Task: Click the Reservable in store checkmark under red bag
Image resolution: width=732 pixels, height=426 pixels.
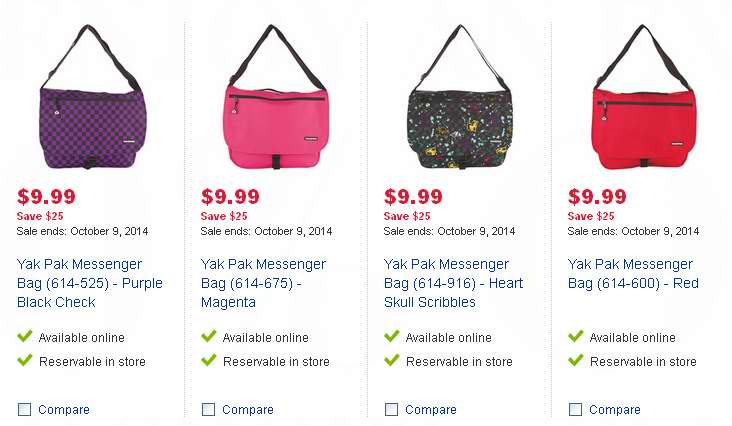Action: tap(576, 360)
